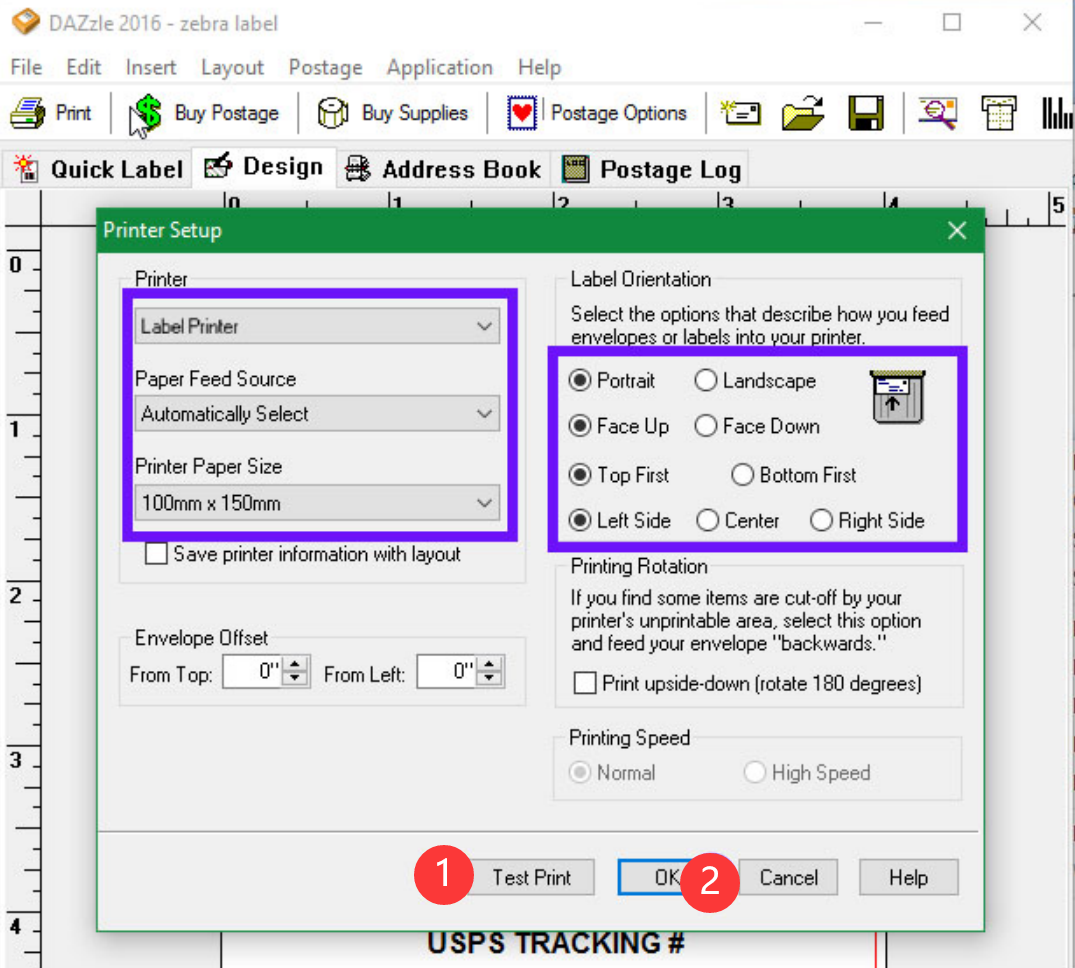Click the page layout icon in toolbar

[998, 112]
